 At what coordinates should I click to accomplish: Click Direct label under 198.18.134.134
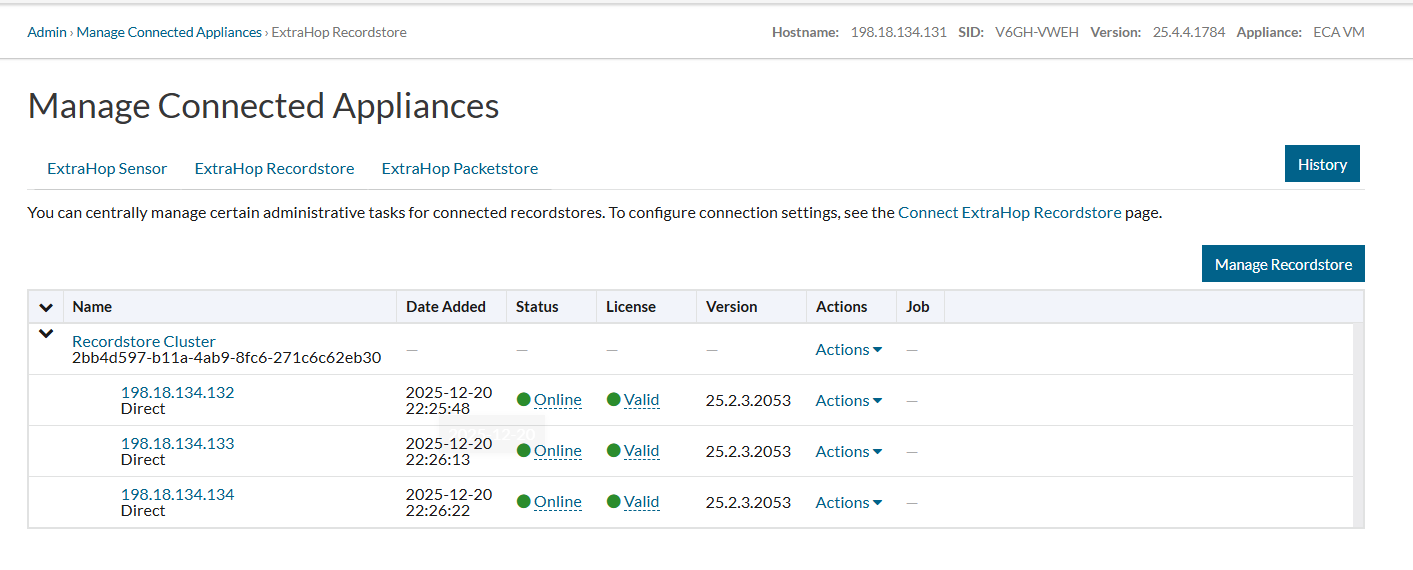point(143,510)
